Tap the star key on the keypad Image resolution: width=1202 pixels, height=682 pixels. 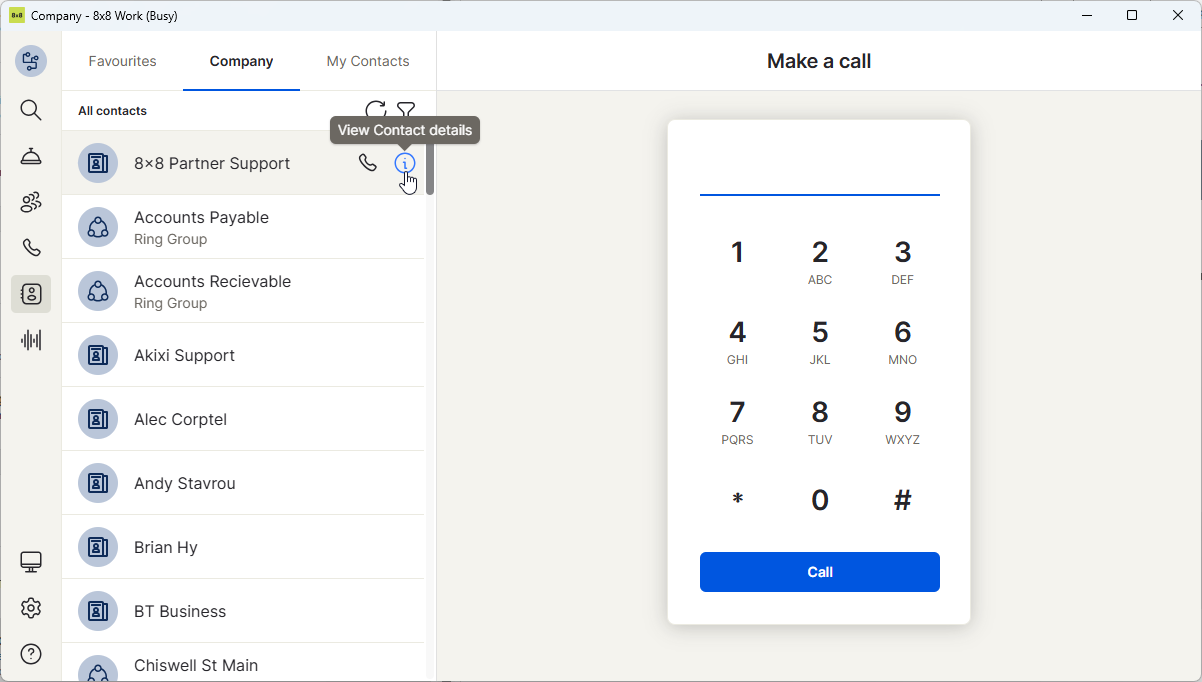[737, 500]
